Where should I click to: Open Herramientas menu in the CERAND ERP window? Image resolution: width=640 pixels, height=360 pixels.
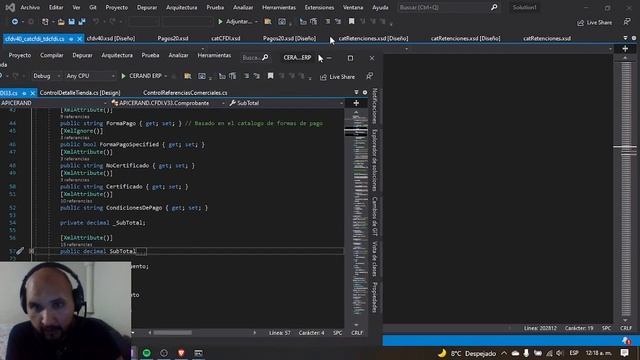click(214, 55)
